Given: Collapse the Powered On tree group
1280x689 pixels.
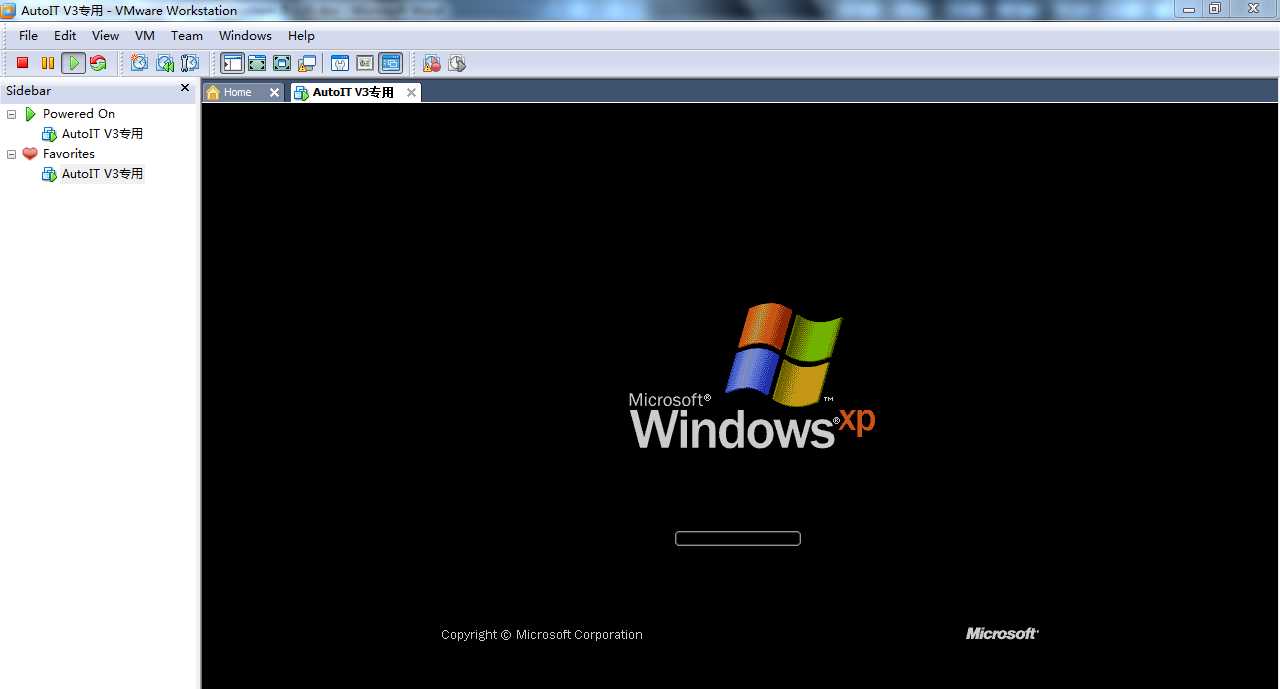Looking at the screenshot, I should [x=12, y=114].
